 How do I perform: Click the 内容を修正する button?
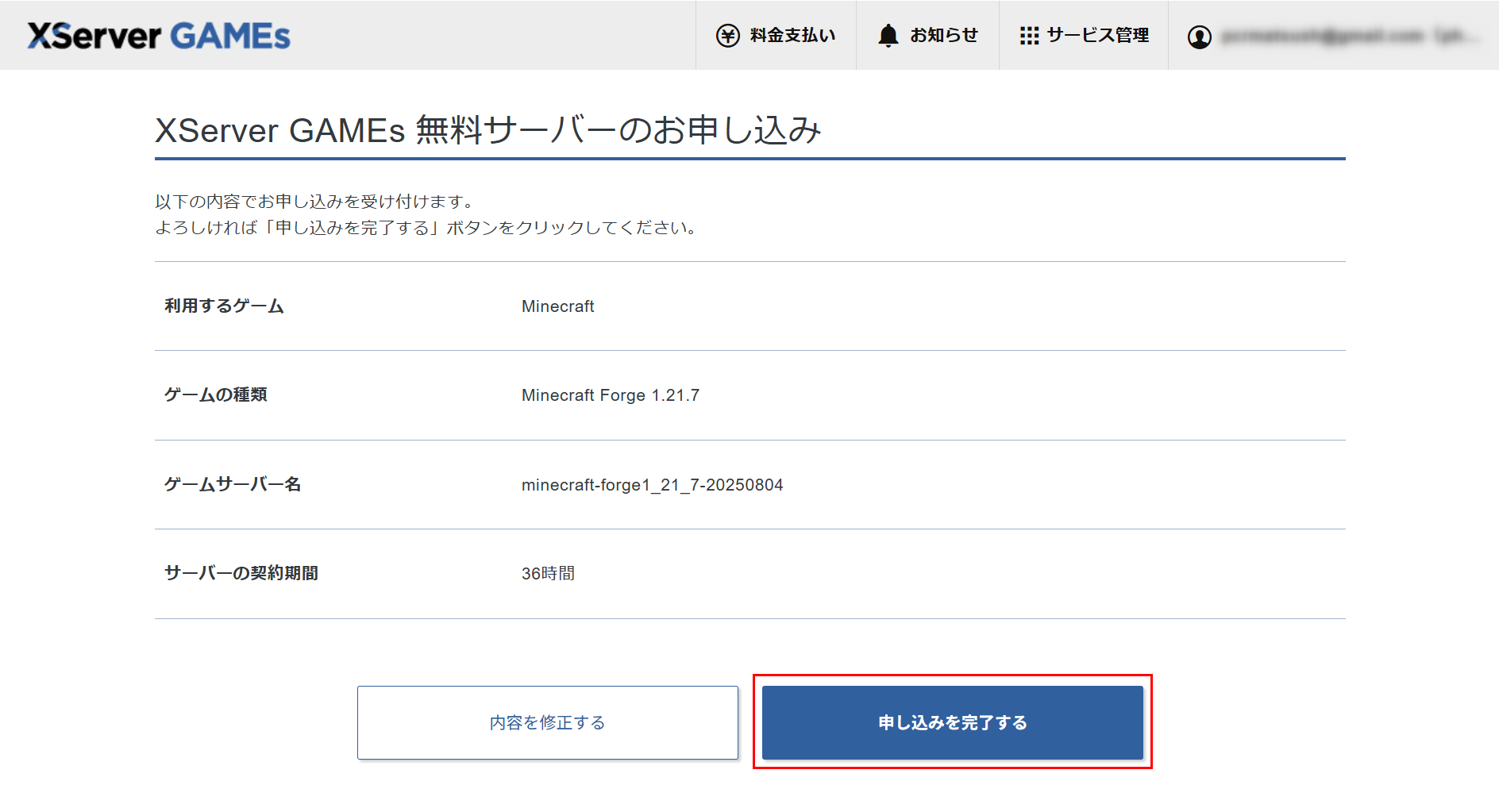pyautogui.click(x=547, y=722)
